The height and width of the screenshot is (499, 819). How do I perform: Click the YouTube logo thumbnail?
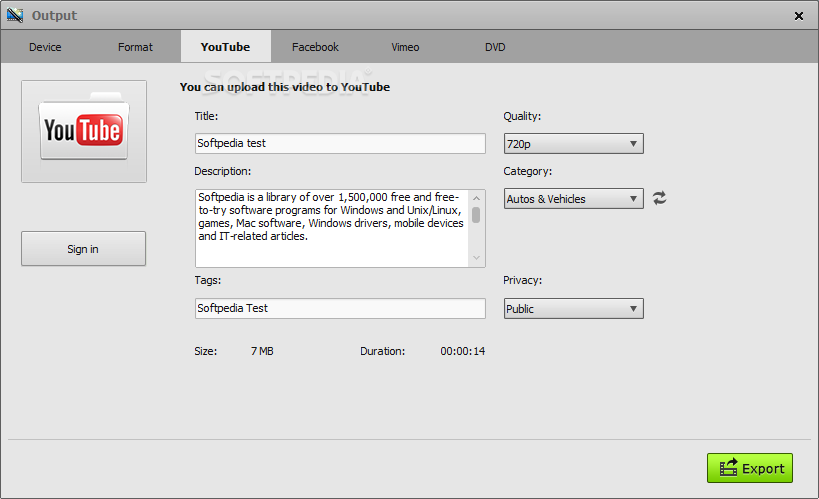click(84, 131)
